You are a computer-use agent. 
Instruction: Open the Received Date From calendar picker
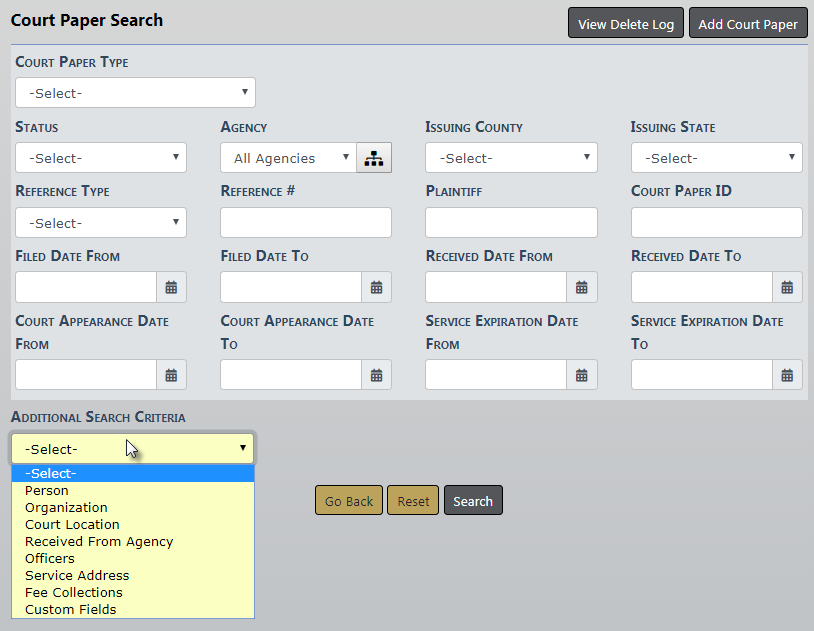click(581, 287)
